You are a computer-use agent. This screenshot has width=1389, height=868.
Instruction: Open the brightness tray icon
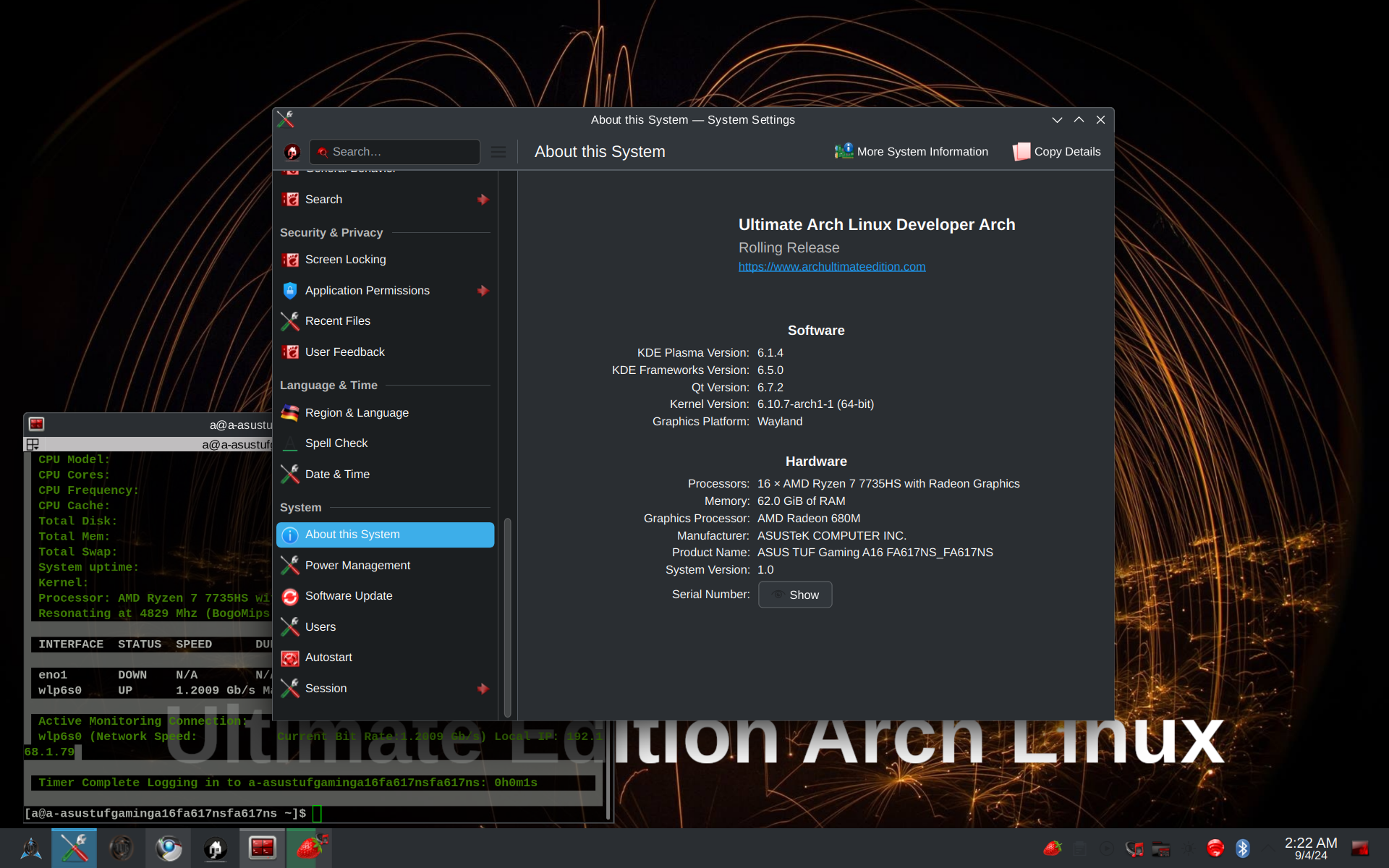1189,848
